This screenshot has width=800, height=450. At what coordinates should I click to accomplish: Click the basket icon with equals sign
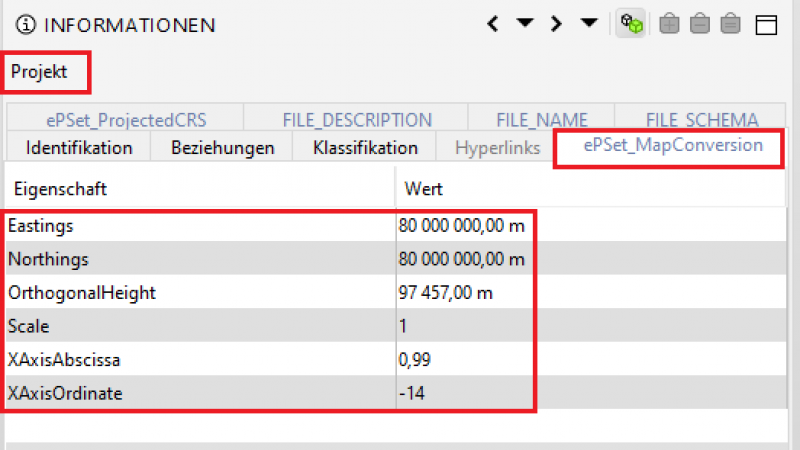coord(731,24)
